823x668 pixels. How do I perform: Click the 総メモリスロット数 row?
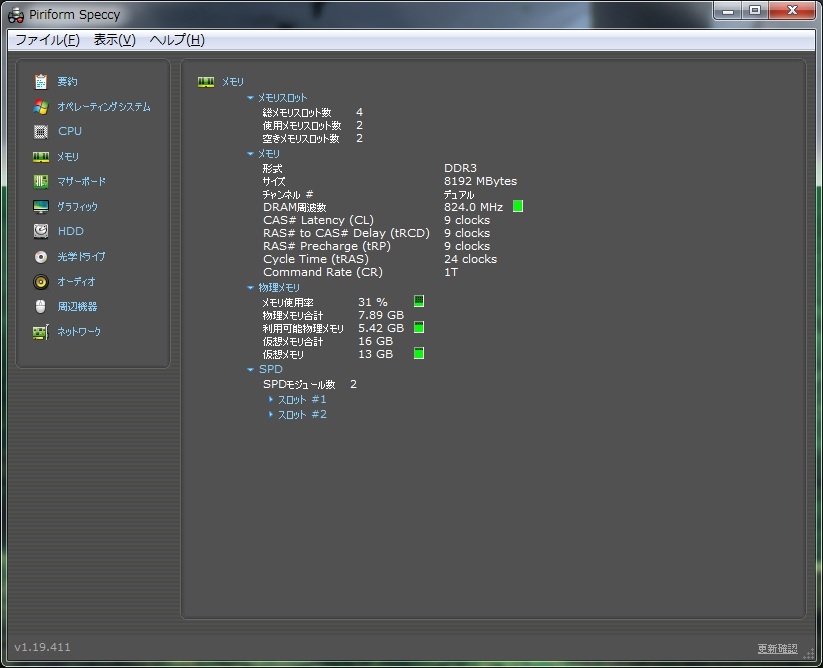click(312, 112)
